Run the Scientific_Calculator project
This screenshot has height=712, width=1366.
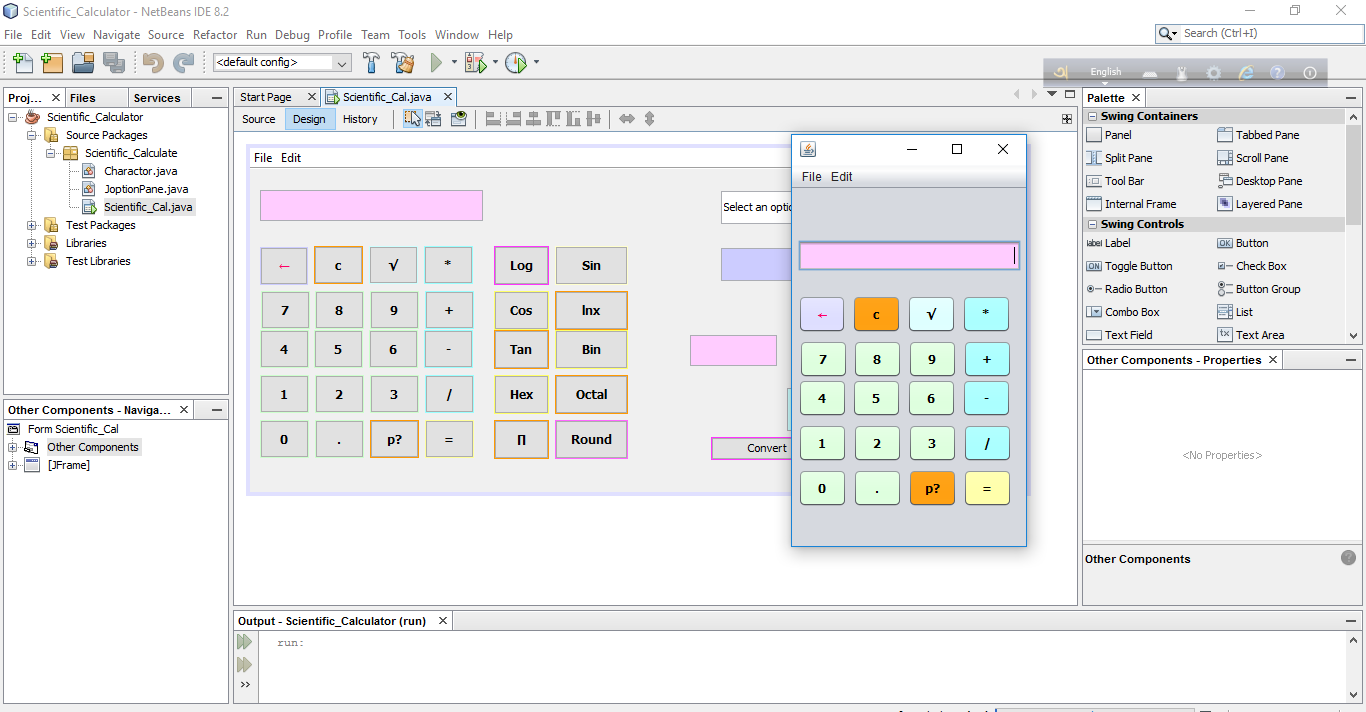click(x=438, y=62)
